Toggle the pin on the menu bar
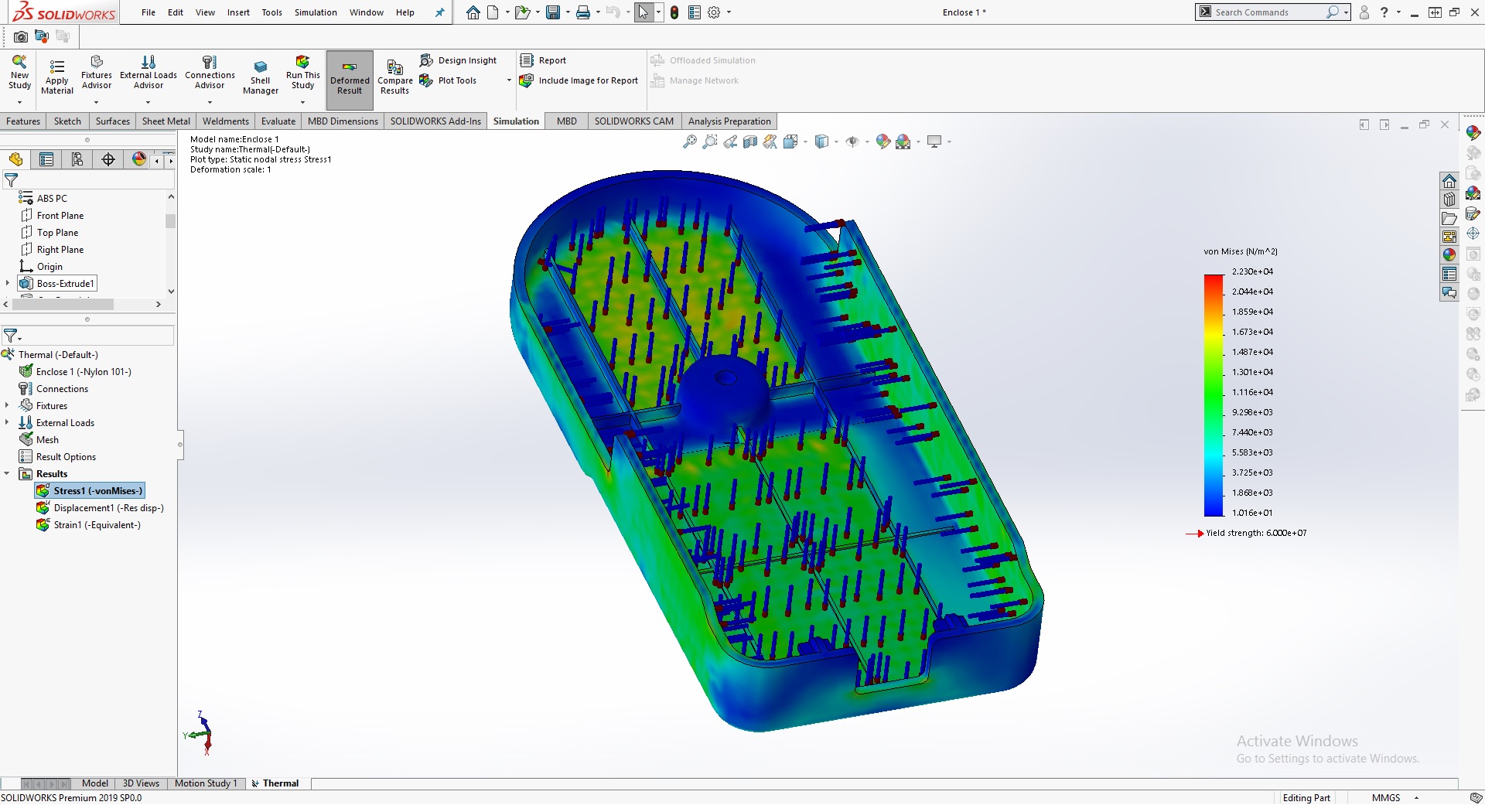1485x812 pixels. point(440,12)
